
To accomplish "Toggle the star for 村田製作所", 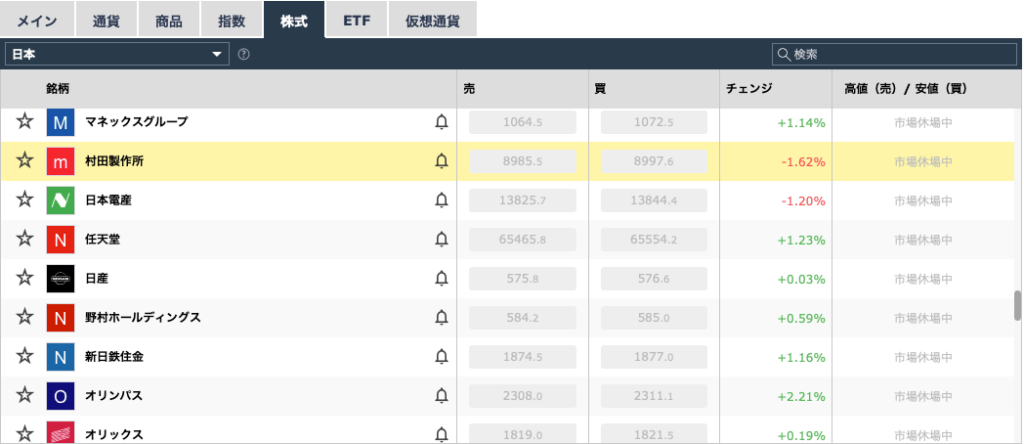I will pyautogui.click(x=25, y=161).
